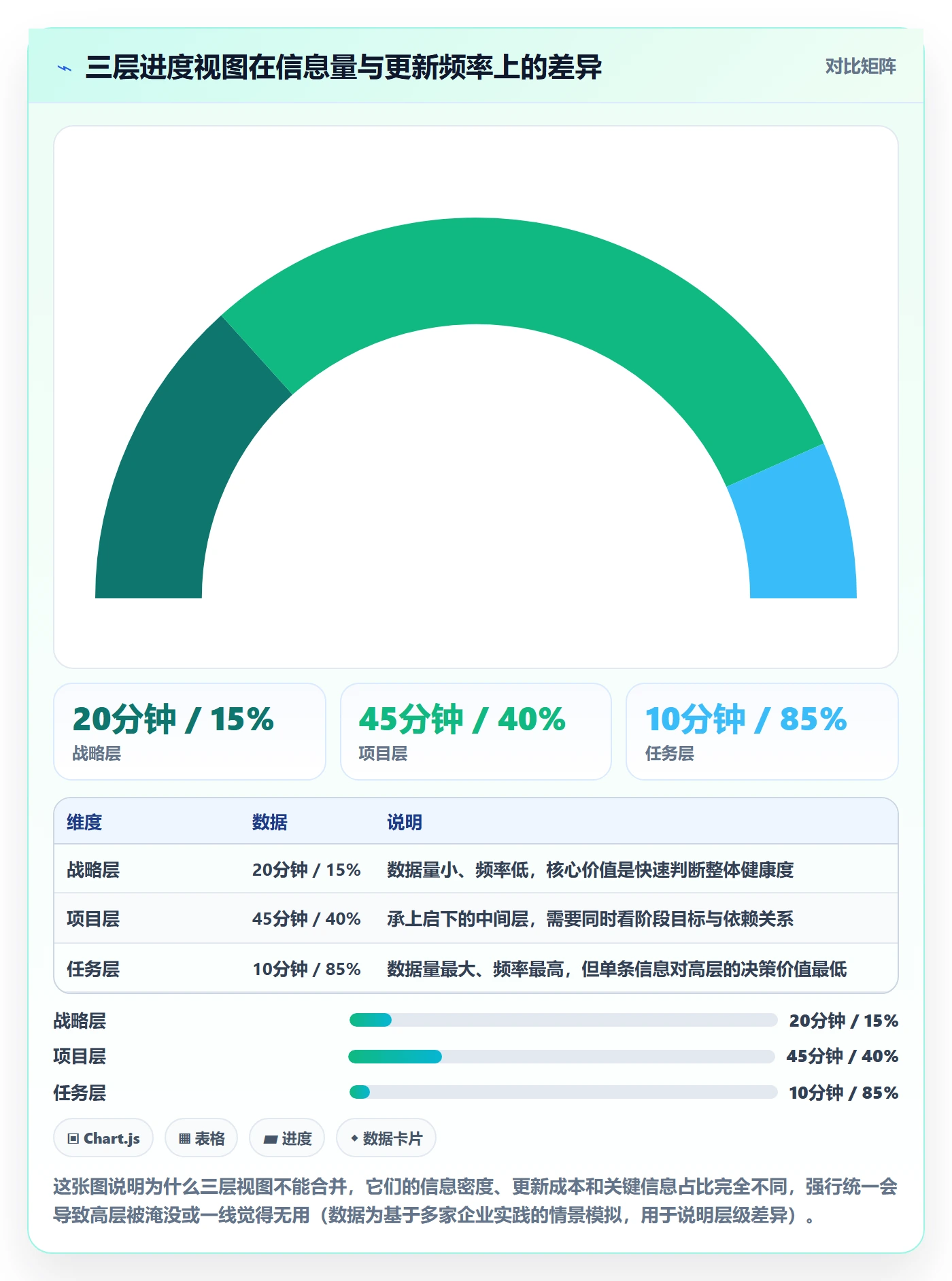Click value 10分钟 / 85% beside progress bar
952x1281 pixels.
pyautogui.click(x=844, y=1093)
